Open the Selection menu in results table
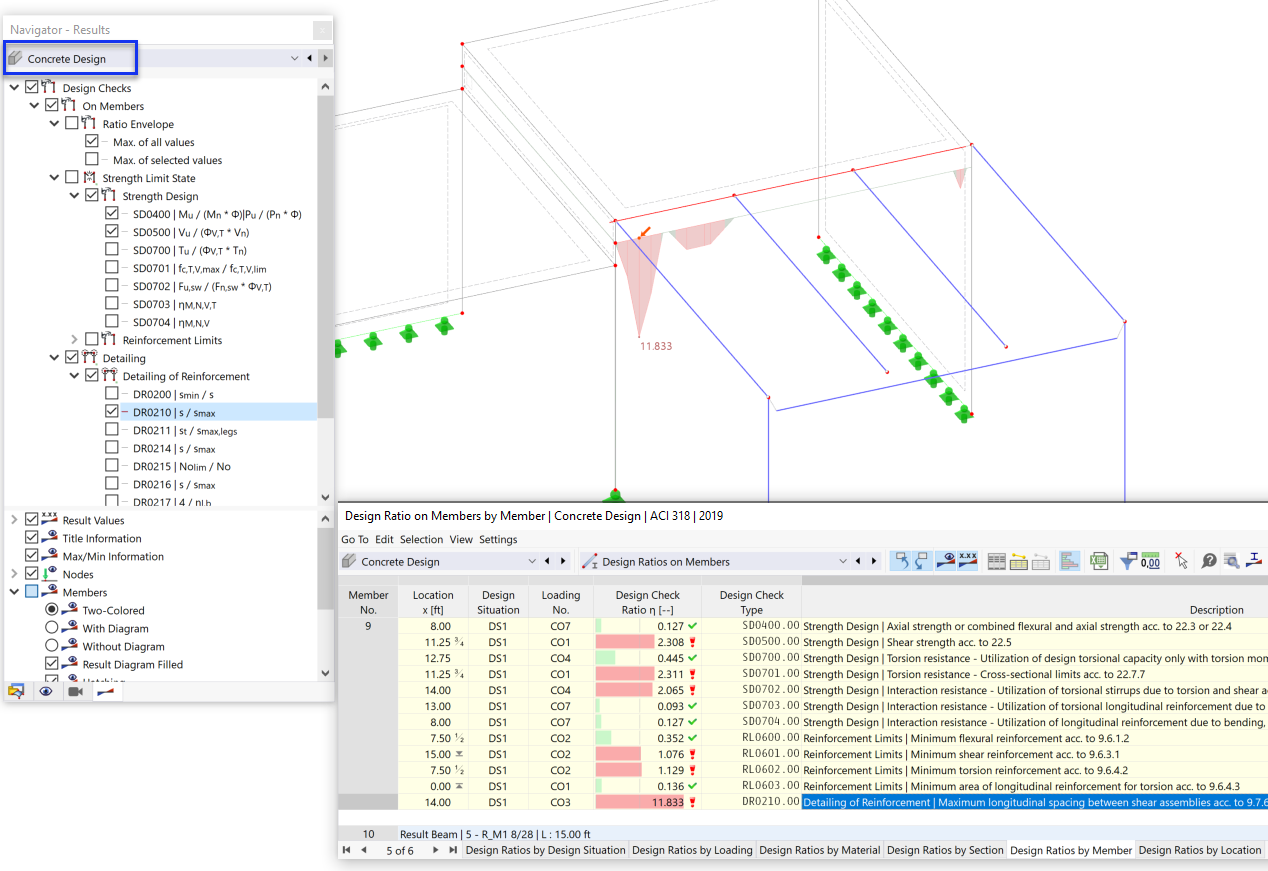The image size is (1268, 871). [x=421, y=539]
